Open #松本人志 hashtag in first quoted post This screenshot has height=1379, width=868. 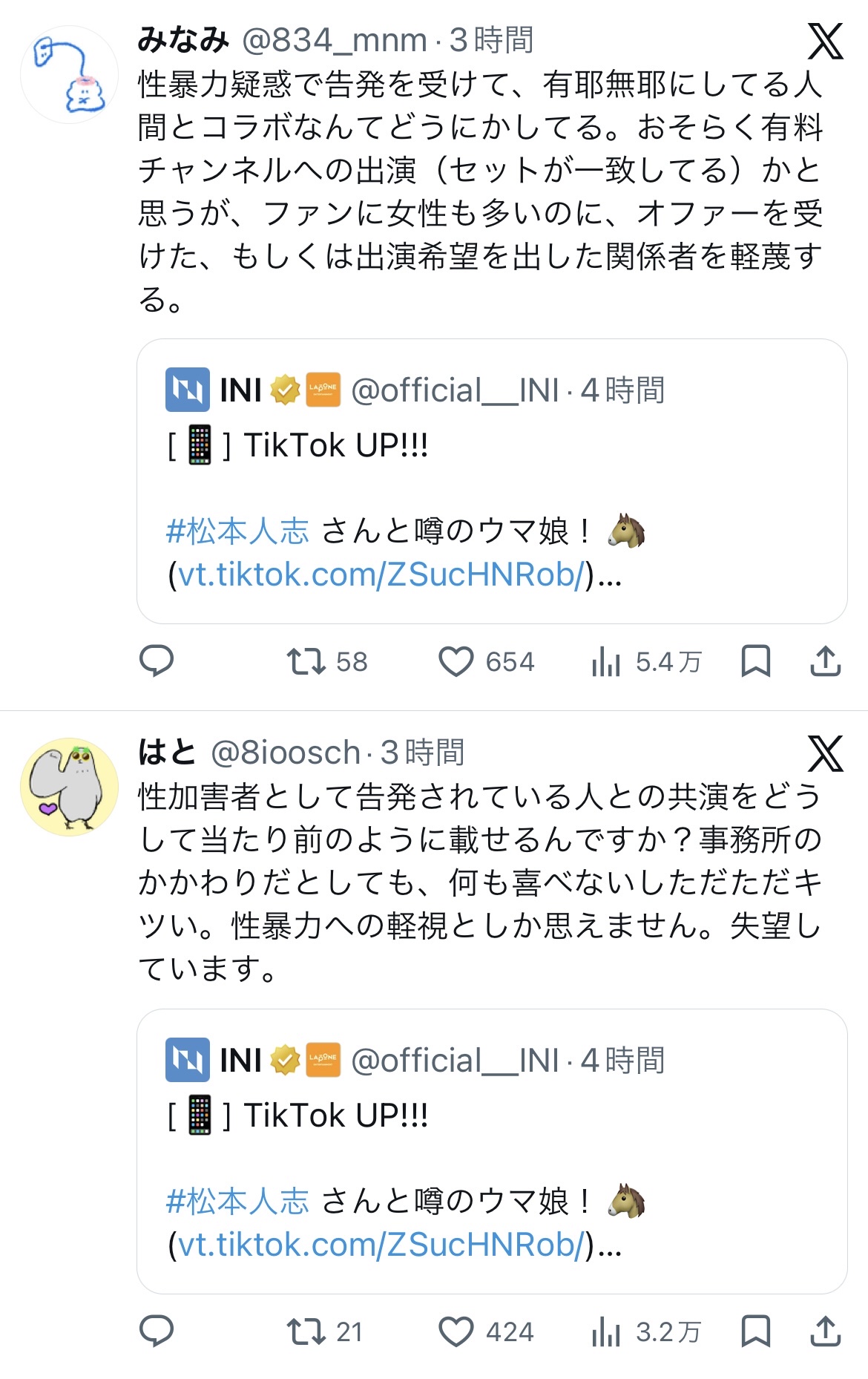[x=237, y=531]
